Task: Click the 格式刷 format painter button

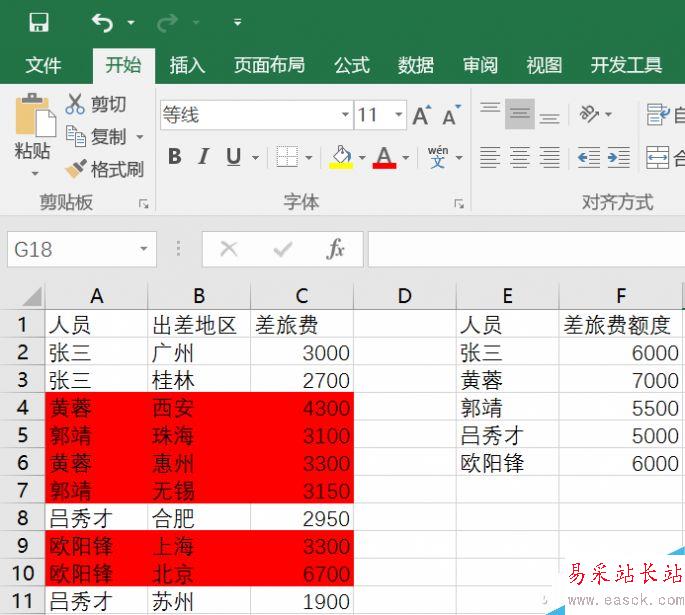Action: (x=104, y=169)
